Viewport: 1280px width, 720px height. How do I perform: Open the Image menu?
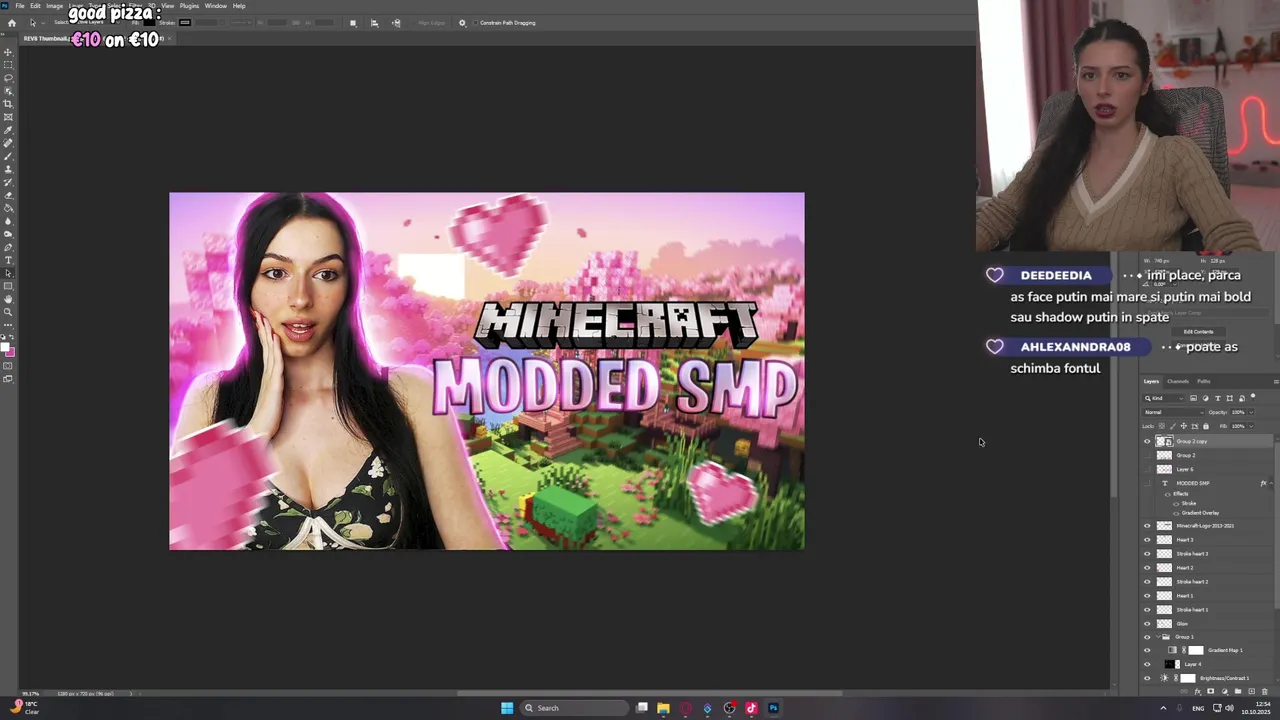tap(55, 6)
